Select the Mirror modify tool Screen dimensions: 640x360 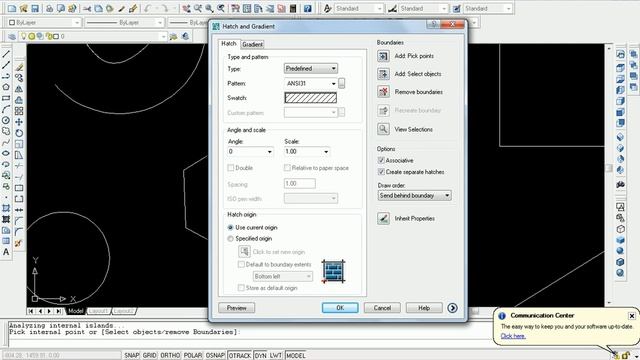[x=19, y=89]
